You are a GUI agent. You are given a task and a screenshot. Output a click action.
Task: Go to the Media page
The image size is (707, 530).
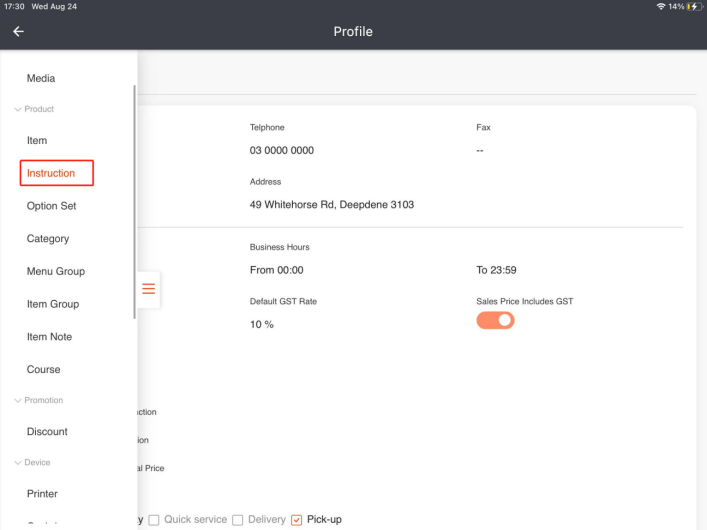[x=41, y=78]
